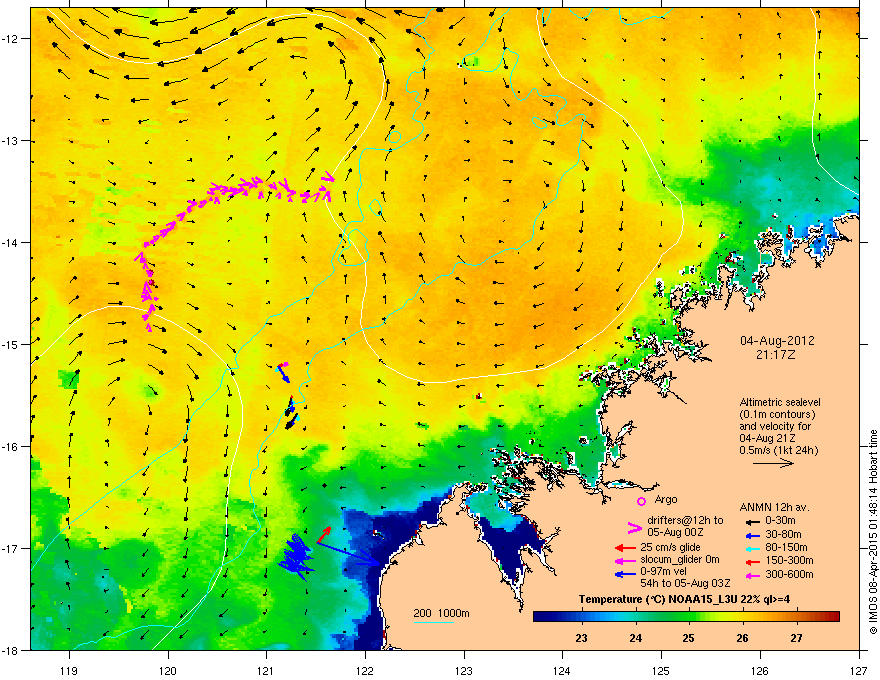Click the temperature colorbar near 27
The width and height of the screenshot is (880, 680).
(x=796, y=616)
